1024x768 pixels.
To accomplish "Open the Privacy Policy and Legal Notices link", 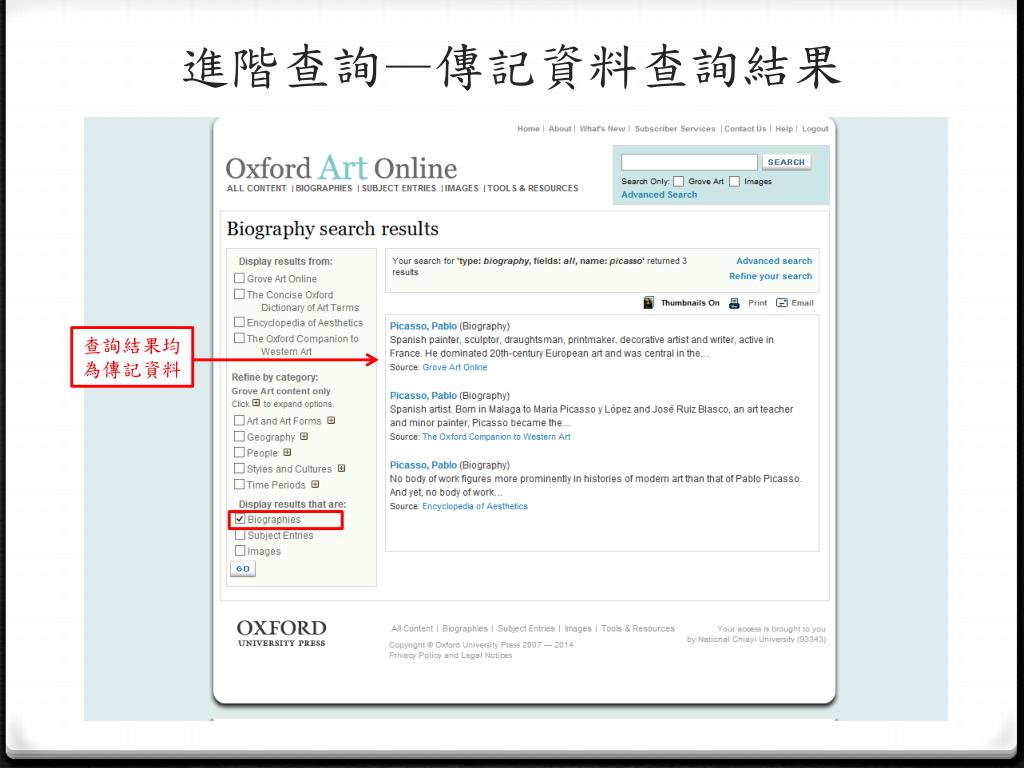I will pos(451,655).
